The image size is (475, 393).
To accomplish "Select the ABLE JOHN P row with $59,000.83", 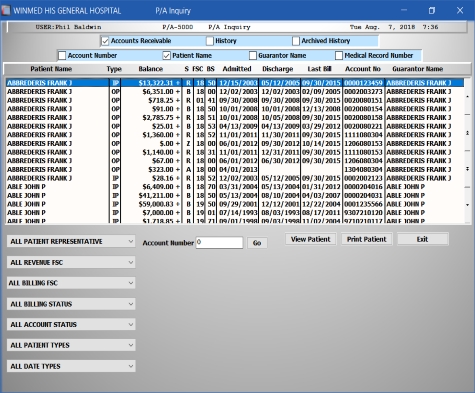I will click(x=235, y=204).
